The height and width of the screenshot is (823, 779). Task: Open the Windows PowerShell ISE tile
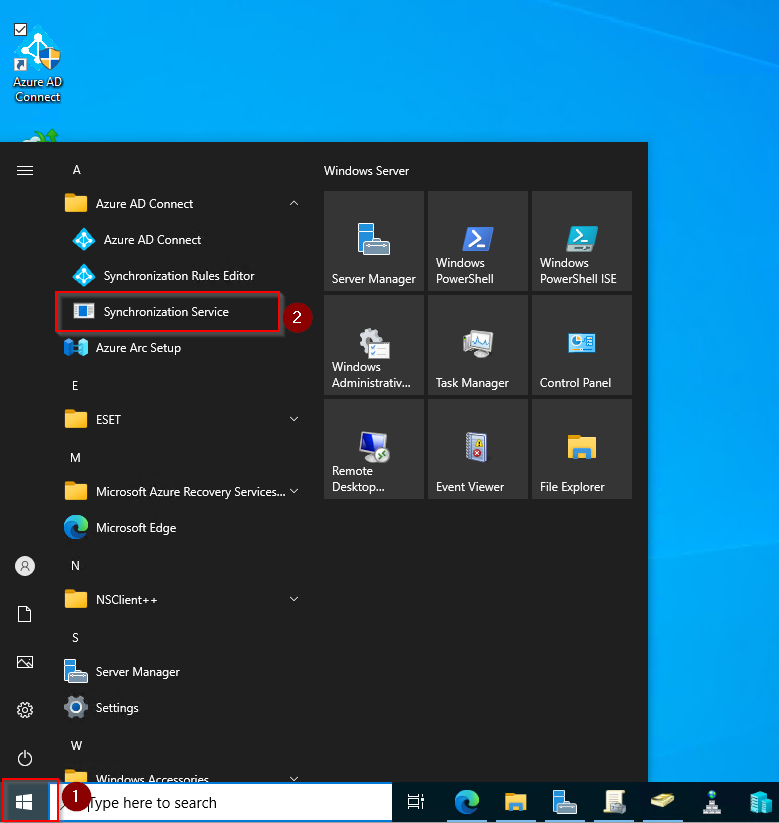582,241
